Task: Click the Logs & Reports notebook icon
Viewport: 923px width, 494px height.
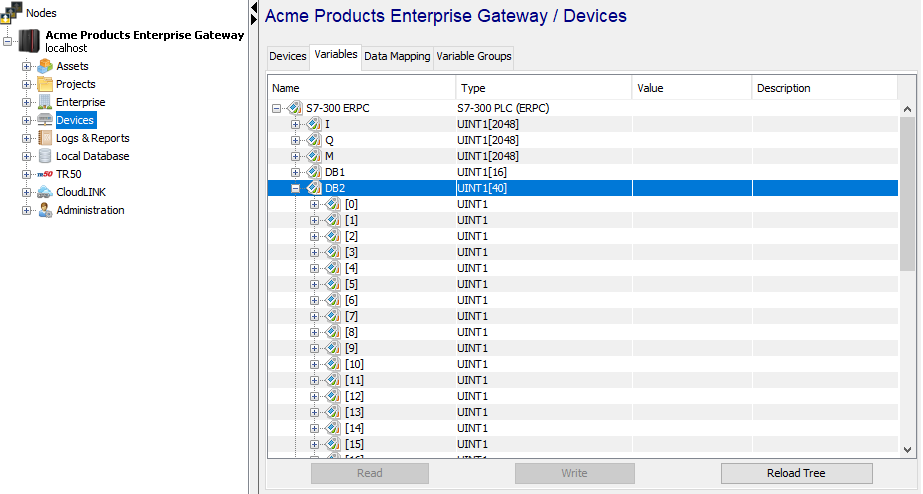Action: coord(45,138)
